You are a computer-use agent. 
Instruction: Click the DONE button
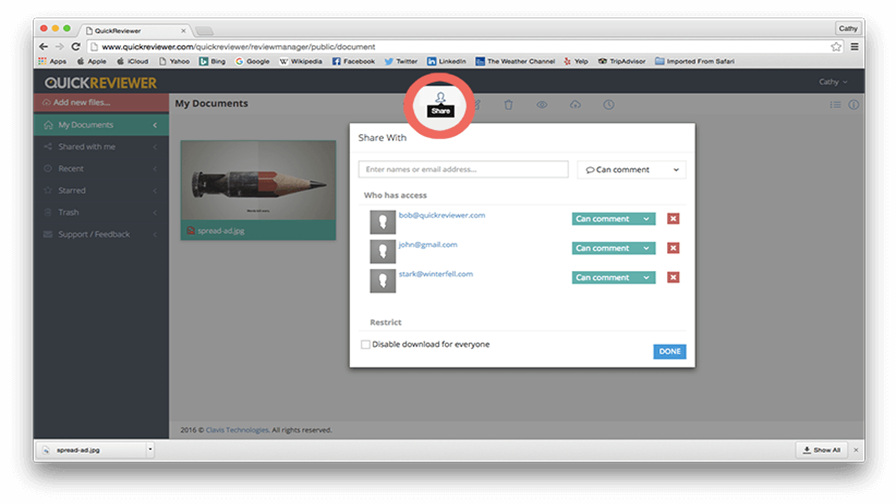(670, 351)
